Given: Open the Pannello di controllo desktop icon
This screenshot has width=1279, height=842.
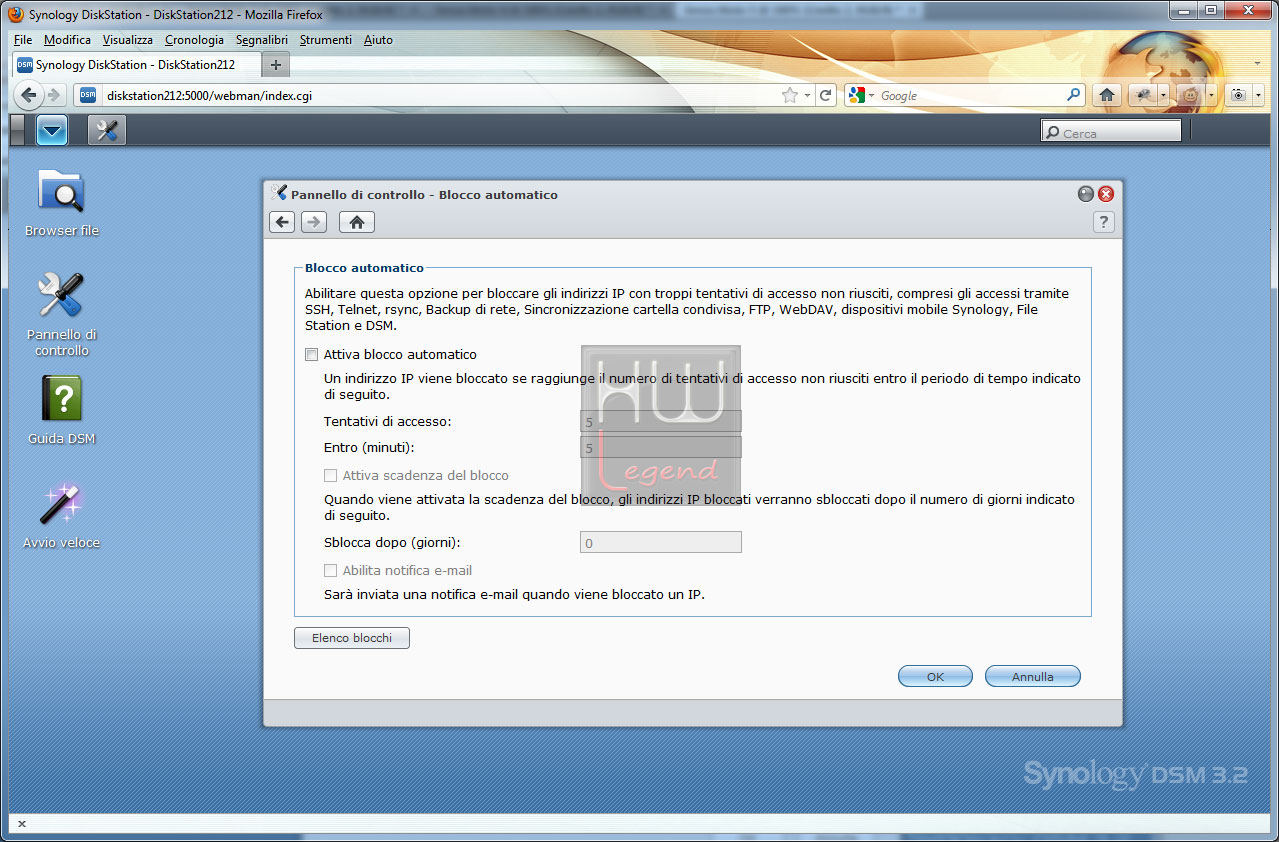Looking at the screenshot, I should [62, 315].
